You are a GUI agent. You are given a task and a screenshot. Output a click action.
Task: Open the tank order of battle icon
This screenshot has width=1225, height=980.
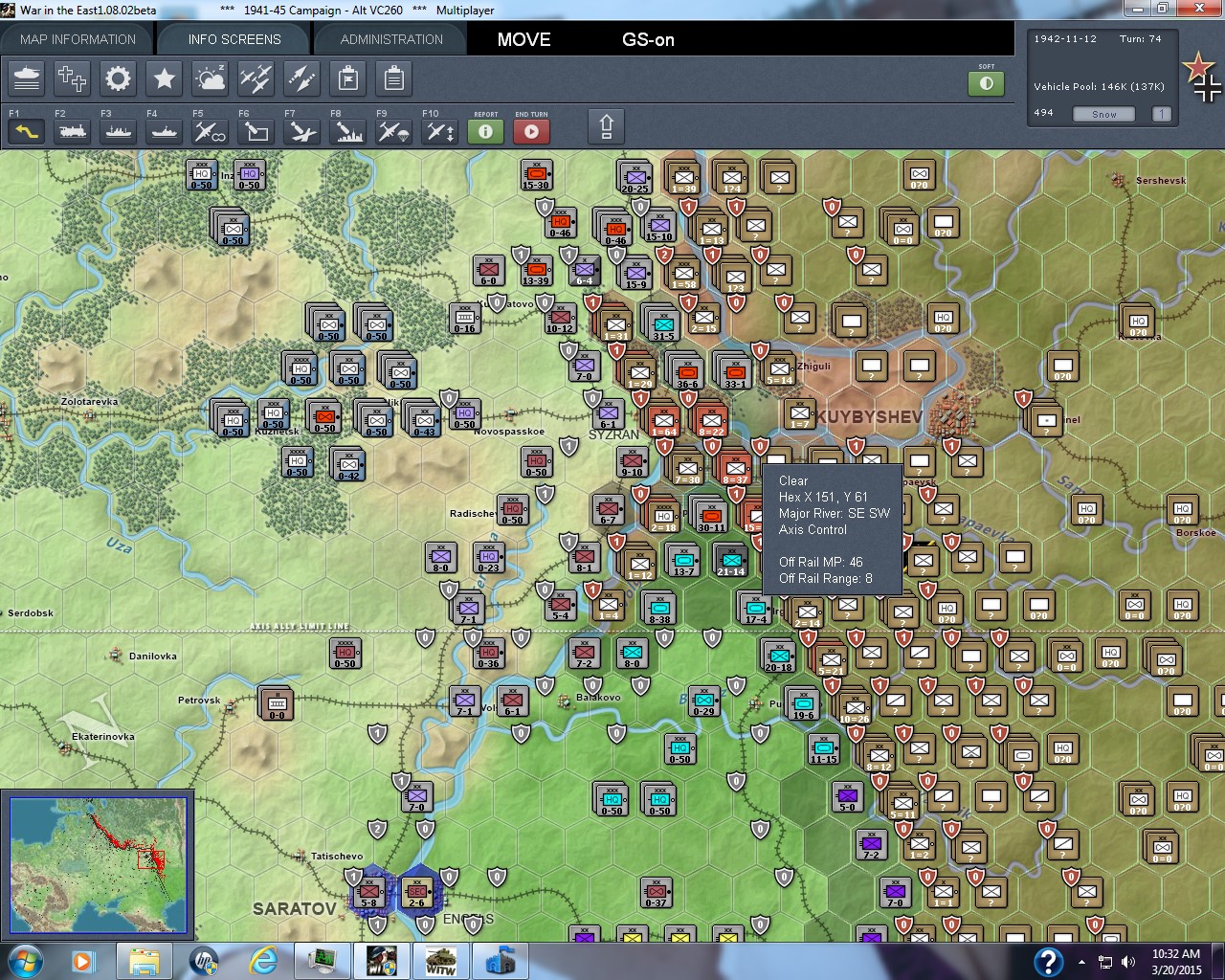point(27,78)
